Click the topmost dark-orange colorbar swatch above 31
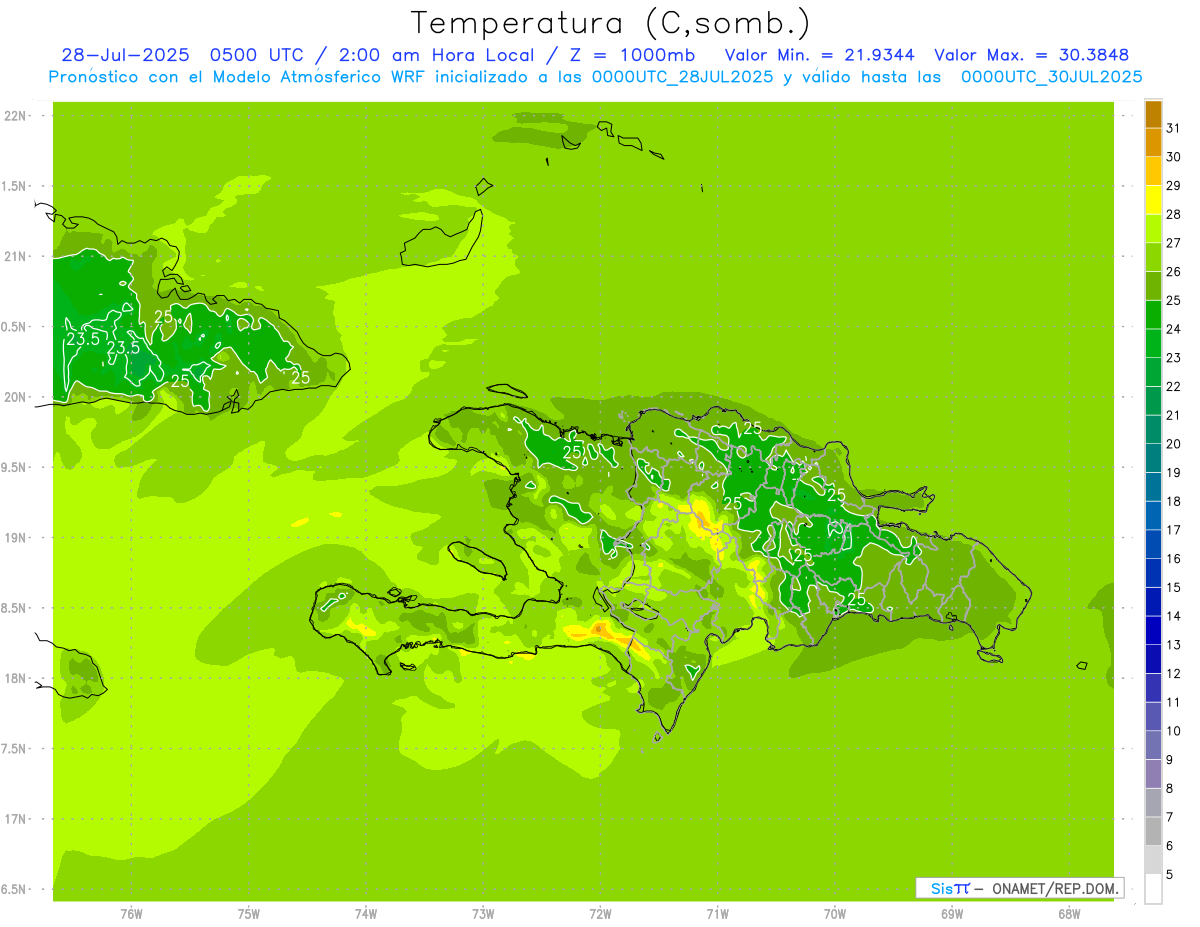 pos(1153,114)
